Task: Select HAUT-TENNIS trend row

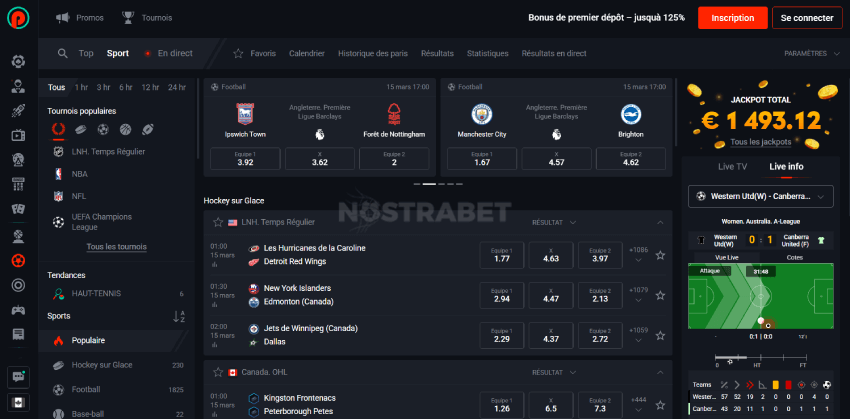Action: (x=117, y=294)
